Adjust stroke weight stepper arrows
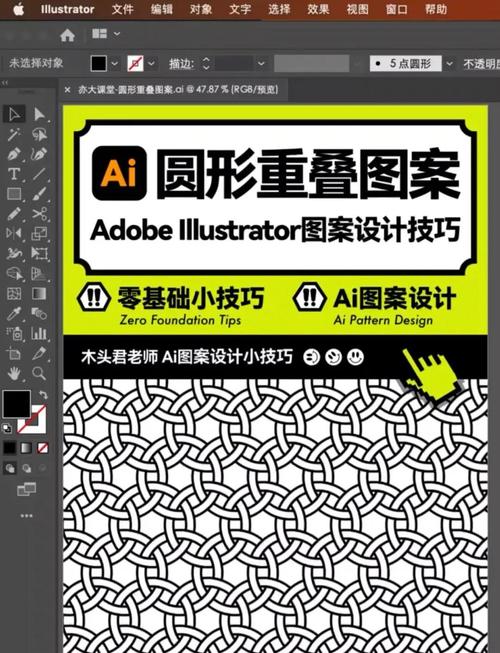The height and width of the screenshot is (653, 500). (x=206, y=64)
